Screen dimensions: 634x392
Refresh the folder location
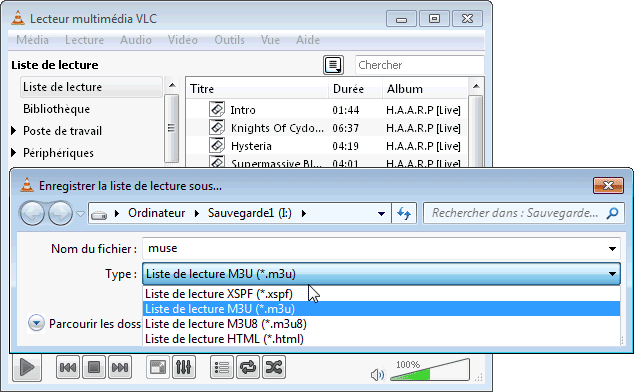pos(404,213)
